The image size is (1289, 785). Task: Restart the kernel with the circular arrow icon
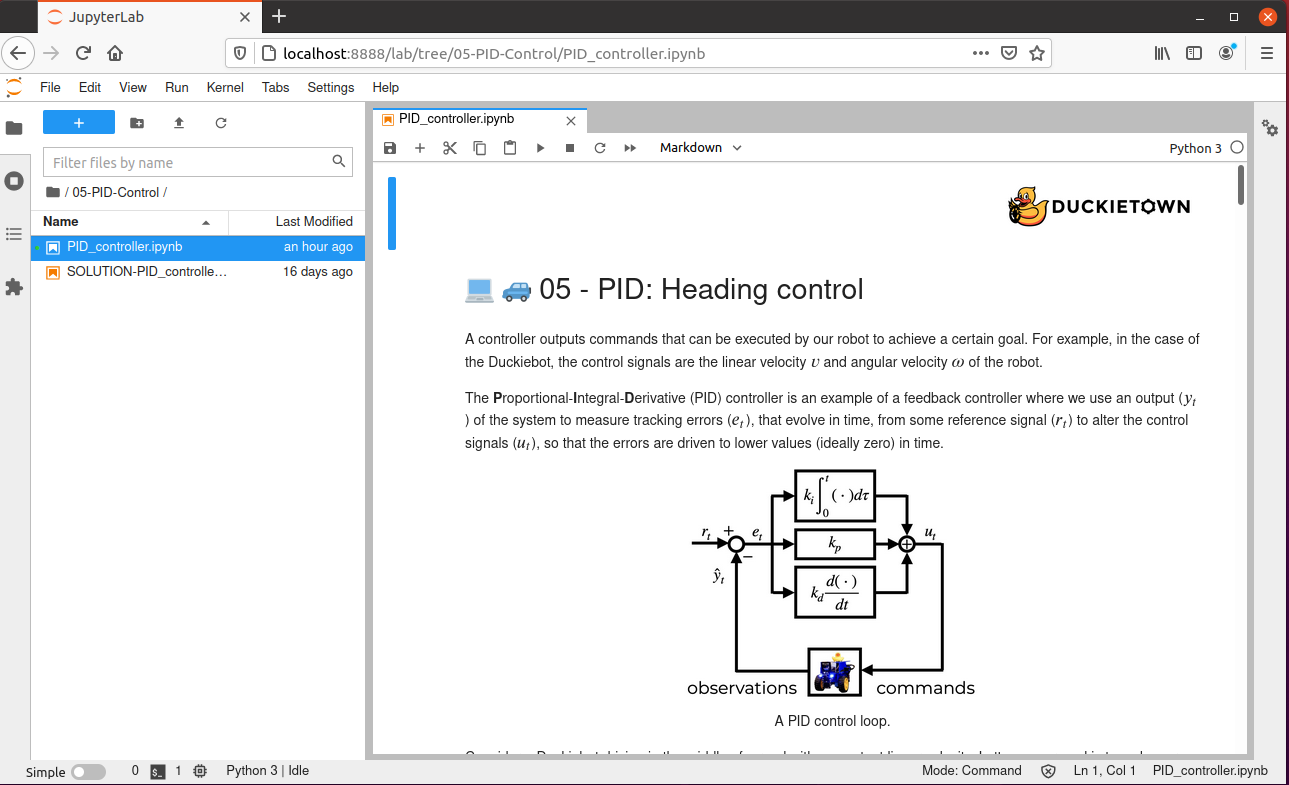click(x=600, y=148)
